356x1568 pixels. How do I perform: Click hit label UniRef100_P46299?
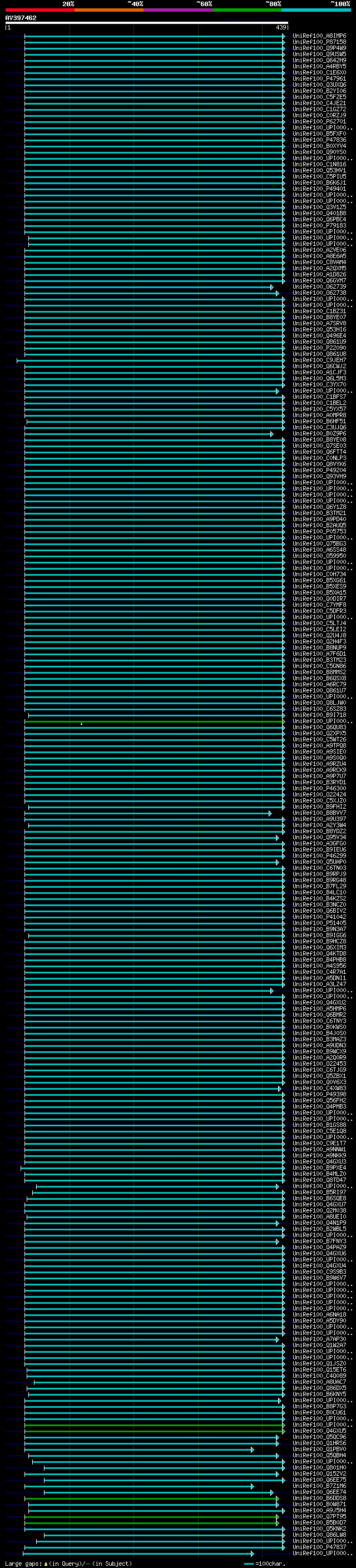point(319,856)
